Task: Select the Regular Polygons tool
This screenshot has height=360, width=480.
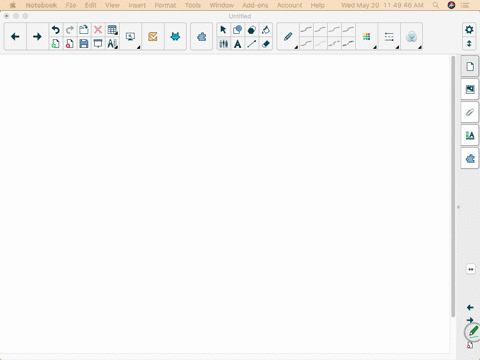Action: [x=251, y=30]
